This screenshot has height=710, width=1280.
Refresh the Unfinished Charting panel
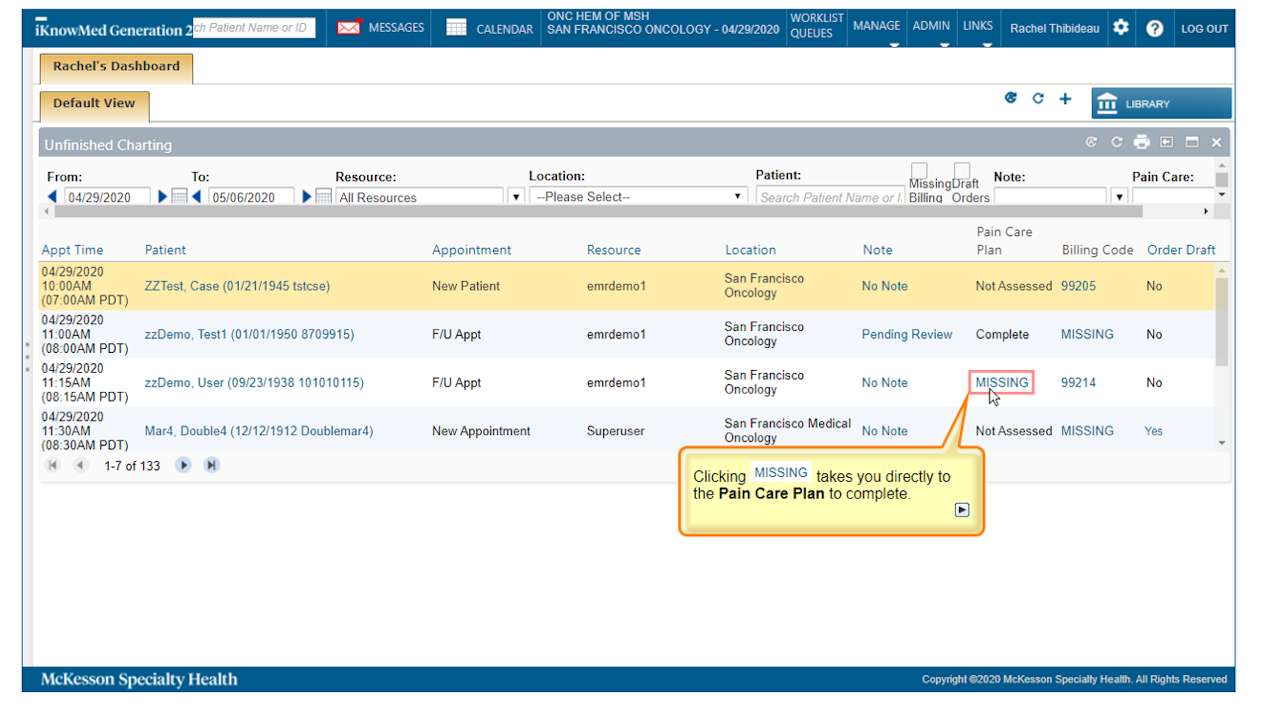pos(1117,143)
